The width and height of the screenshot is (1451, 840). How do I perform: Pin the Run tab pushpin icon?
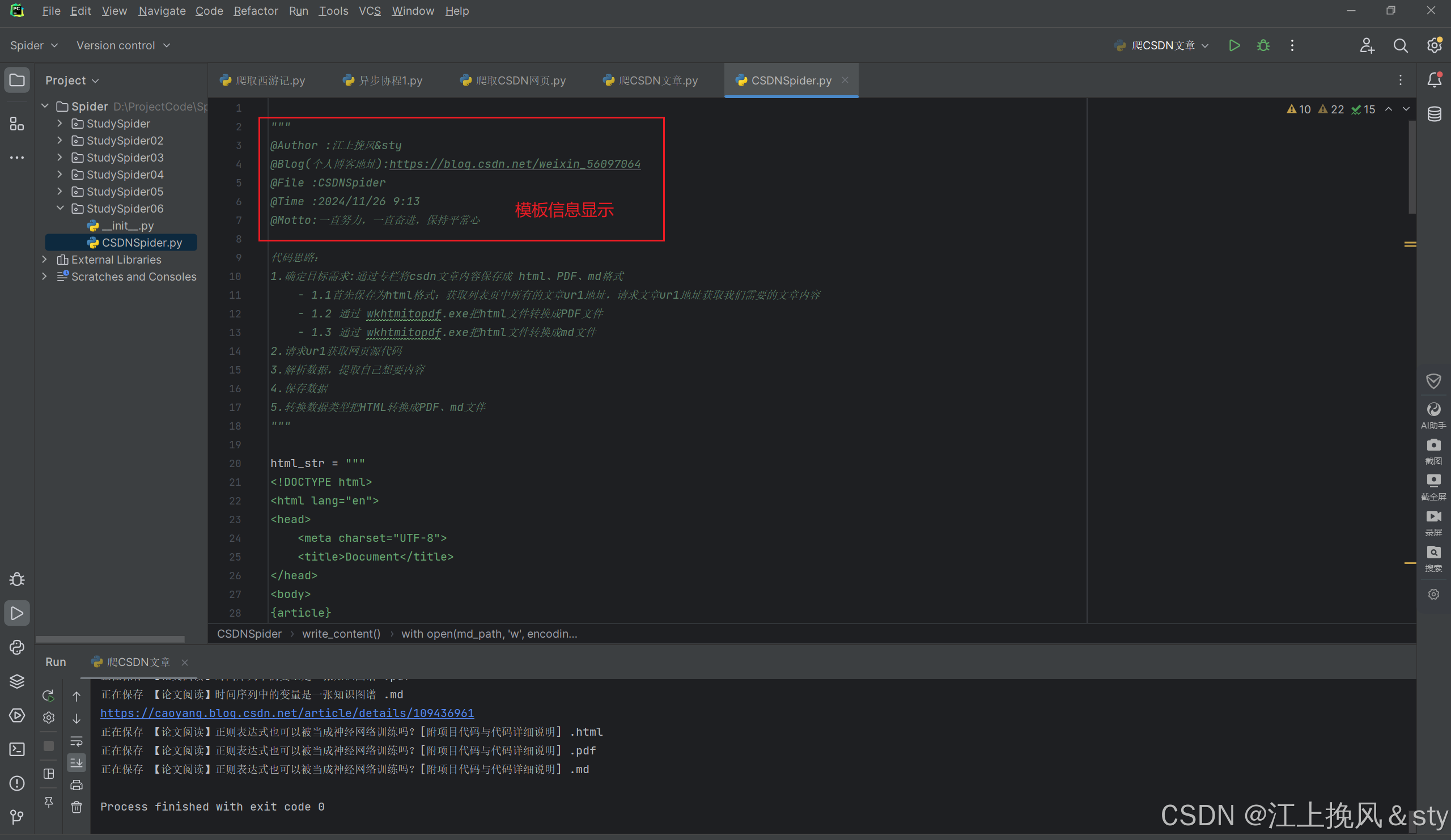48,801
